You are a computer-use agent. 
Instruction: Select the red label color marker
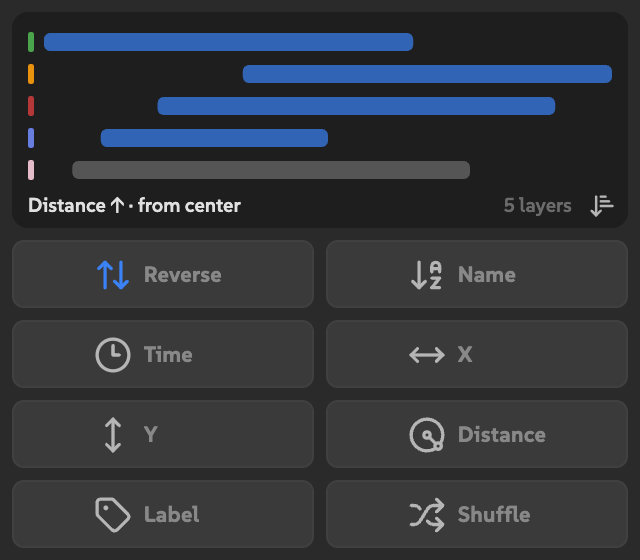(x=31, y=106)
